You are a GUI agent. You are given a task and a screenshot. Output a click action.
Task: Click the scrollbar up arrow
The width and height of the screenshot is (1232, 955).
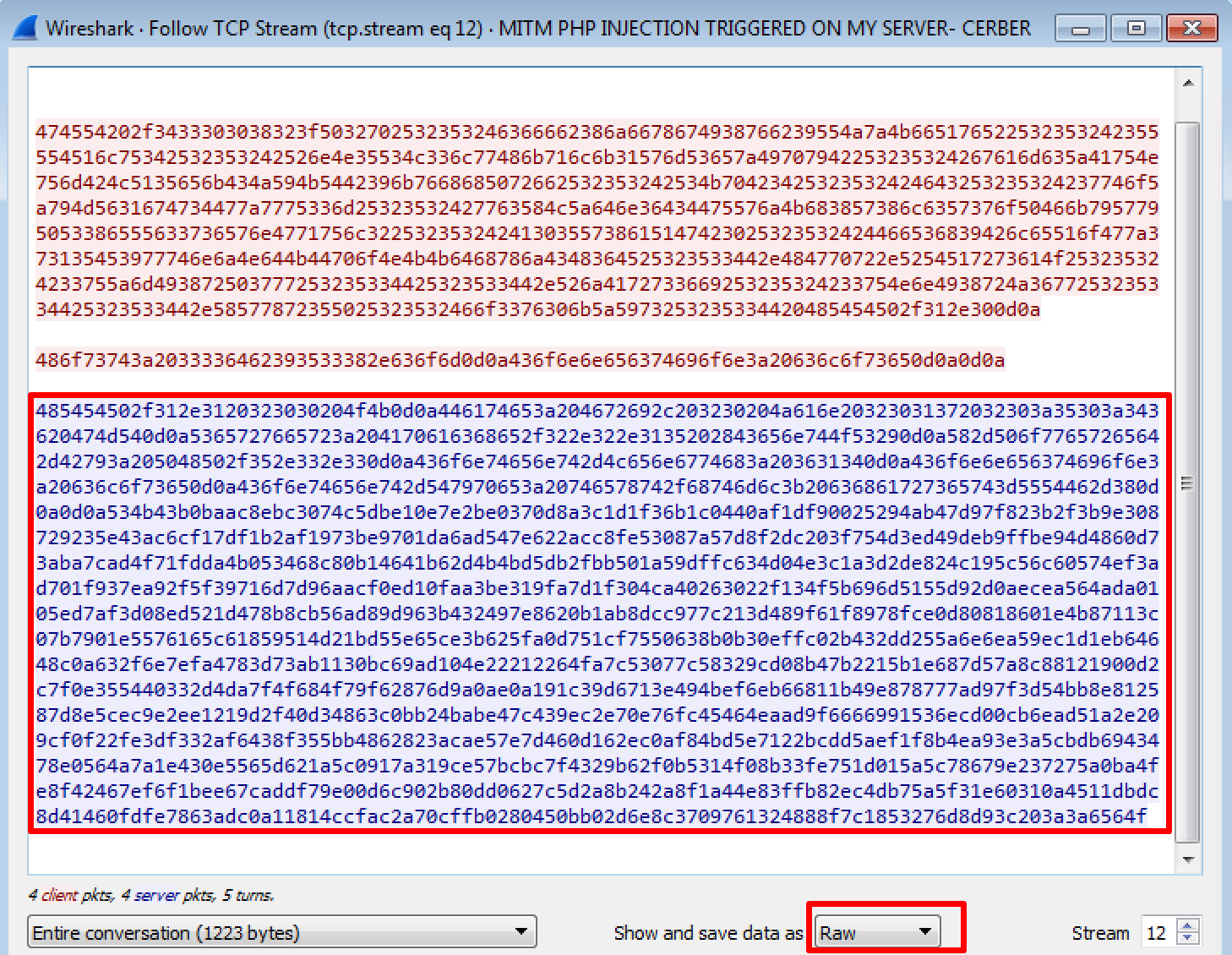pyautogui.click(x=1188, y=83)
